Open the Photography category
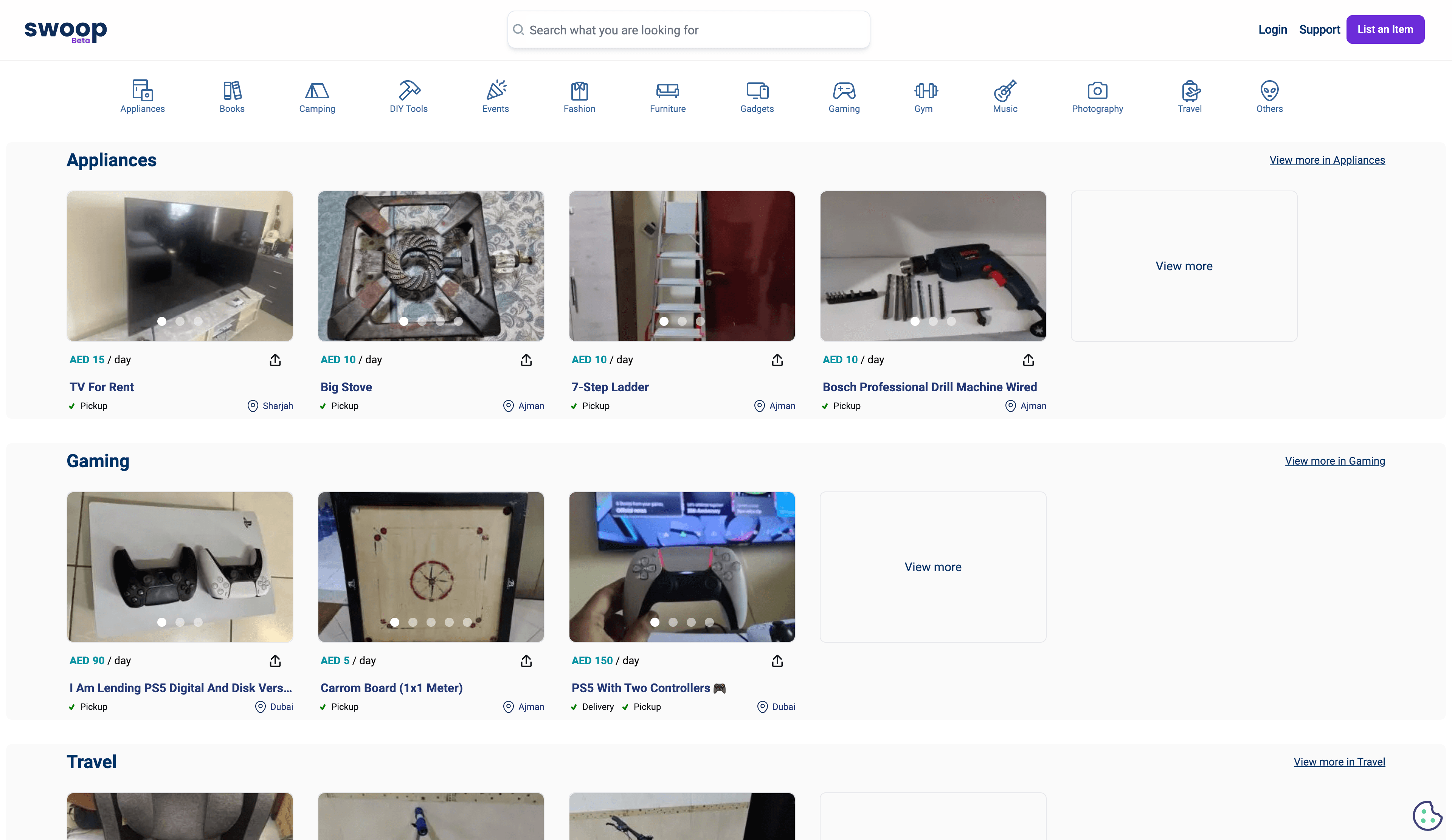This screenshot has height=840, width=1452. (x=1097, y=91)
